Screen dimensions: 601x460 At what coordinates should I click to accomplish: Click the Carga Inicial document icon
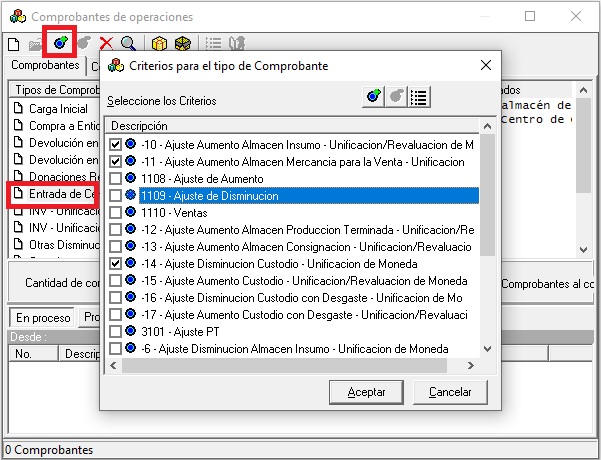tap(18, 108)
